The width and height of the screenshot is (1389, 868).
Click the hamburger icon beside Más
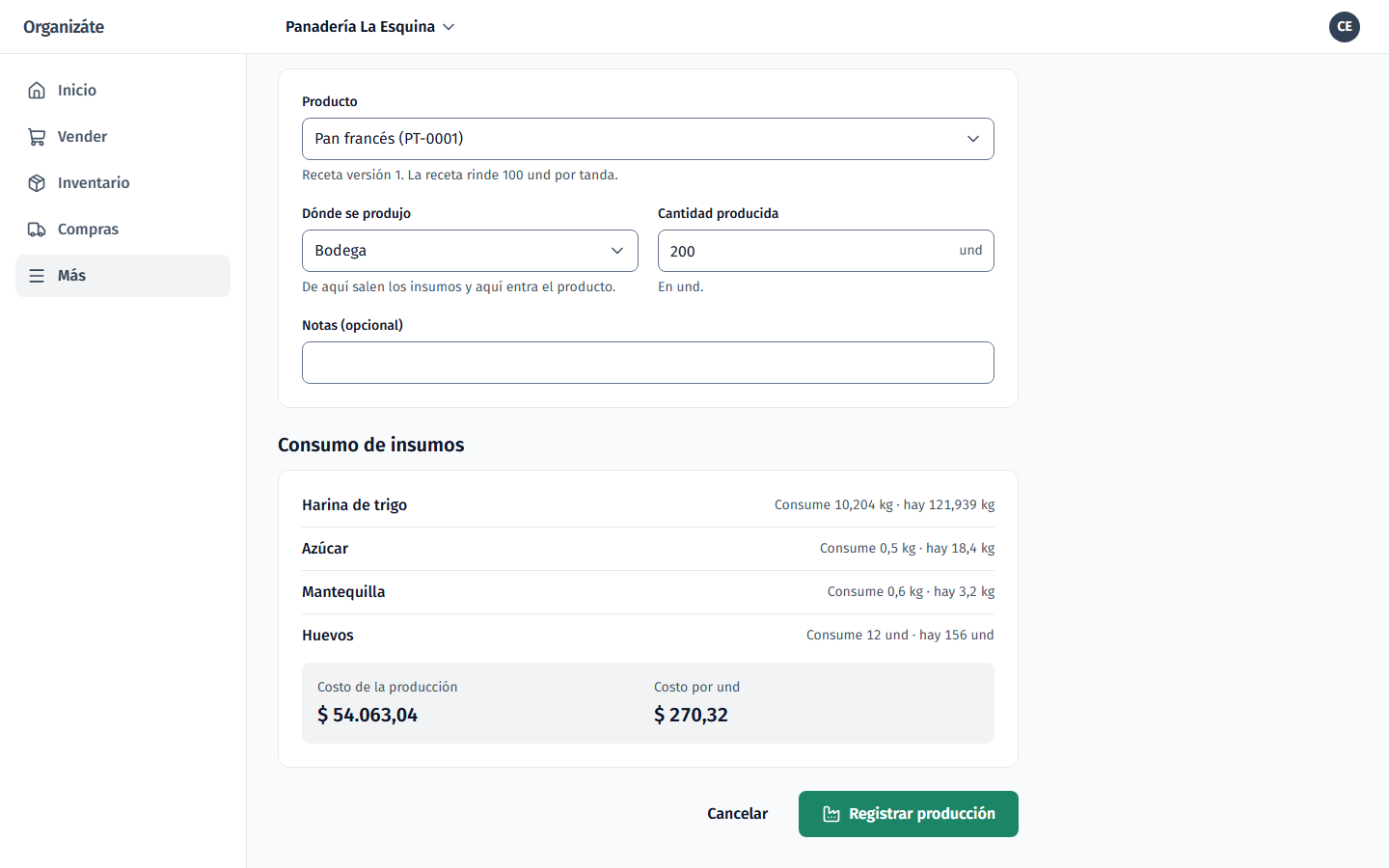[37, 276]
